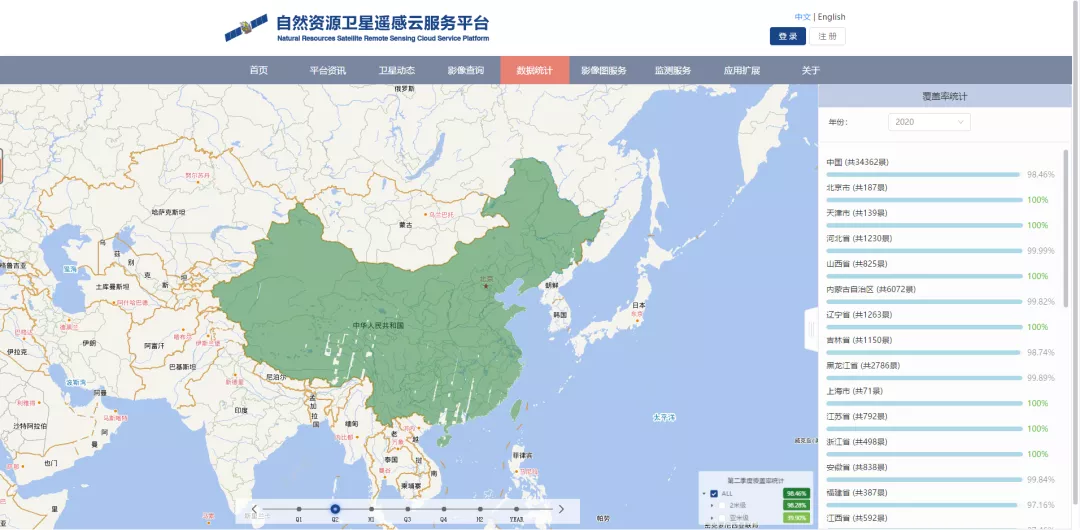Switch language to 中文
Screen dimensions: 1080x530
(x=802, y=17)
